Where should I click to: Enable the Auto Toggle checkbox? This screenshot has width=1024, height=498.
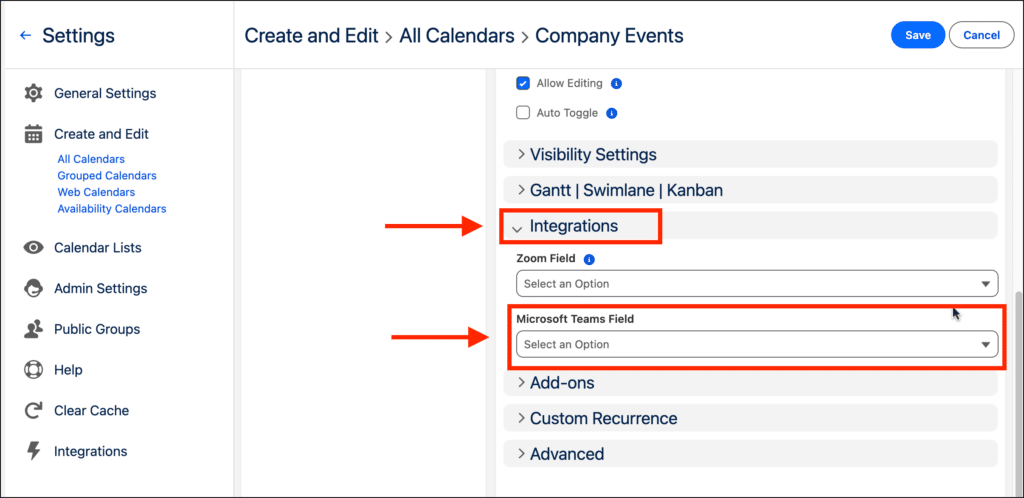point(523,113)
